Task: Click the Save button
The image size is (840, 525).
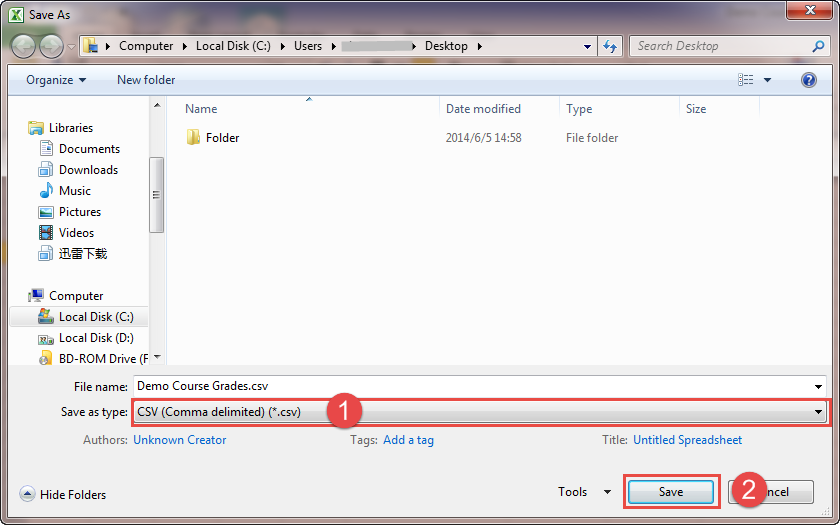Action: tap(671, 492)
